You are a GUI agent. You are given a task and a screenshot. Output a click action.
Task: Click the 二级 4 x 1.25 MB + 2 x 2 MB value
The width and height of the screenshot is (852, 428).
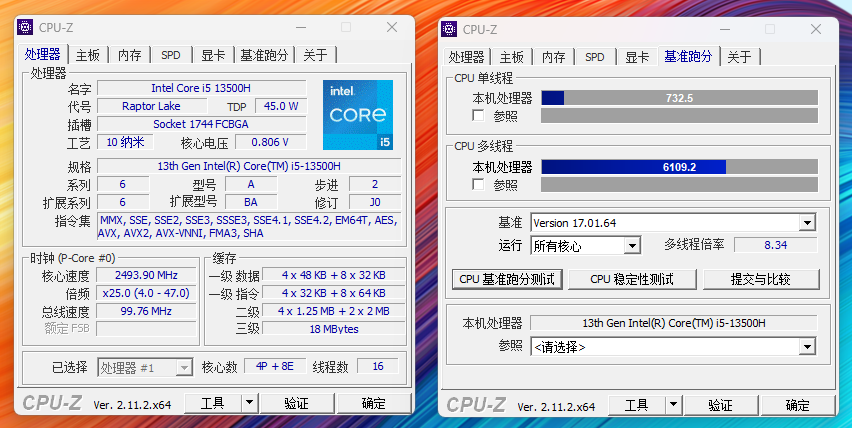coord(334,311)
